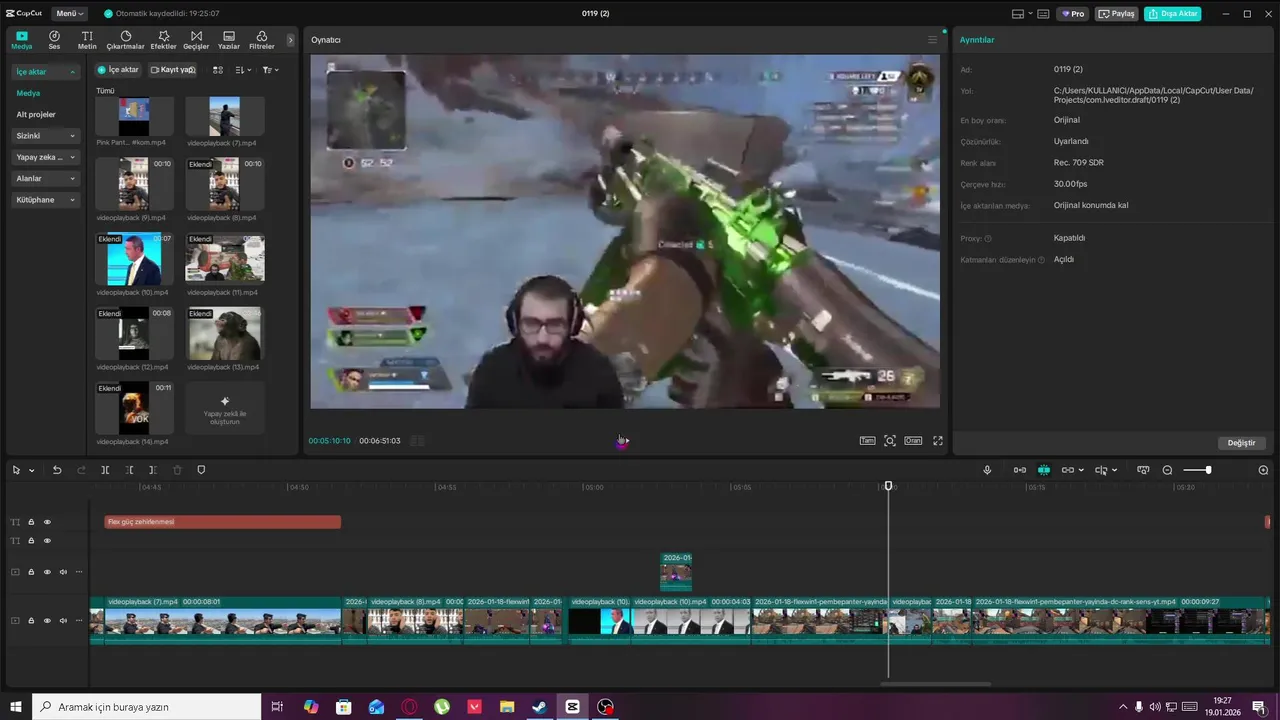This screenshot has height=720, width=1280.
Task: Zoom out the timeline with minus magnifier
Action: click(x=1167, y=470)
